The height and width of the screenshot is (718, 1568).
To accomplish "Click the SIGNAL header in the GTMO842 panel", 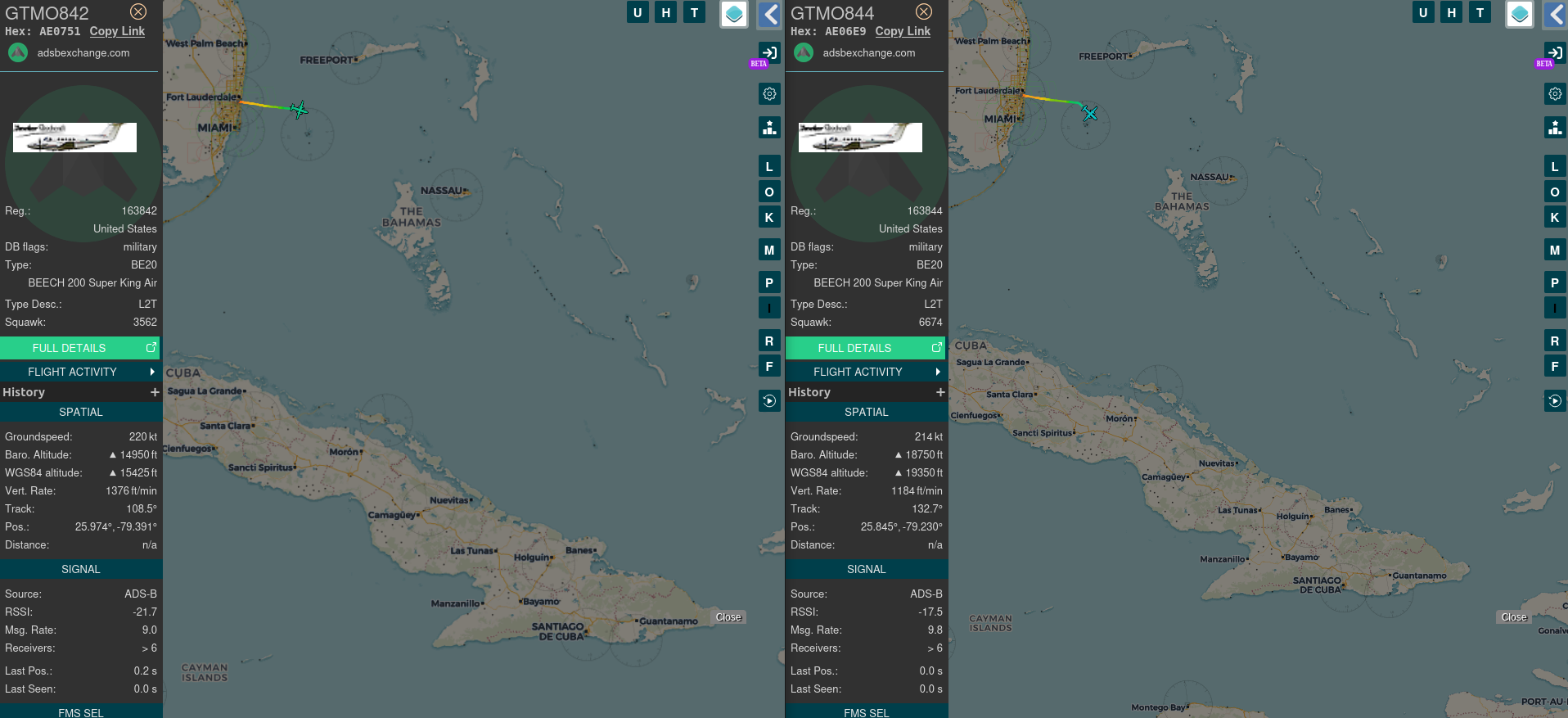I will point(81,569).
